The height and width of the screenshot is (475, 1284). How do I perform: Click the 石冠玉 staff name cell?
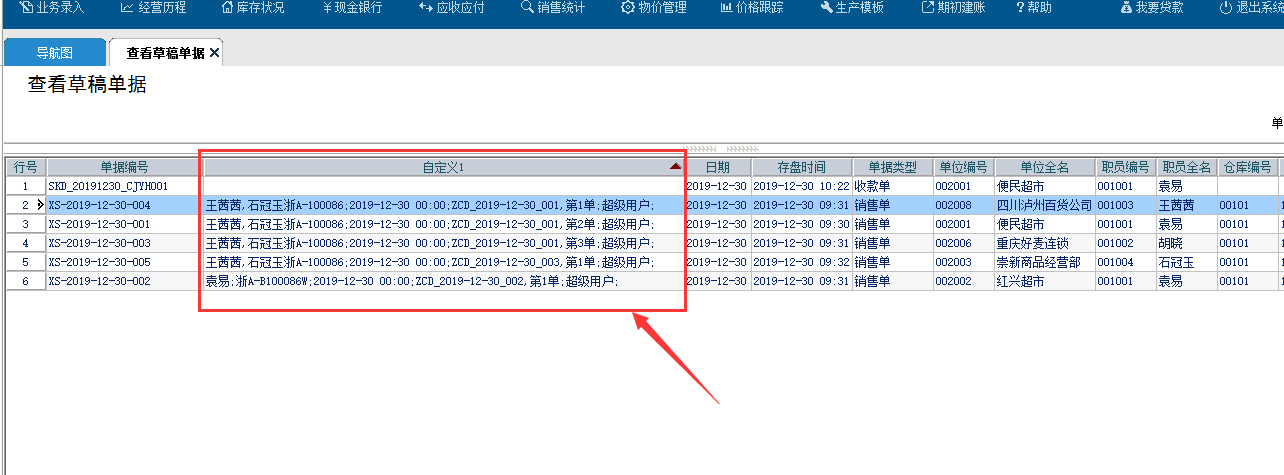coord(1187,262)
